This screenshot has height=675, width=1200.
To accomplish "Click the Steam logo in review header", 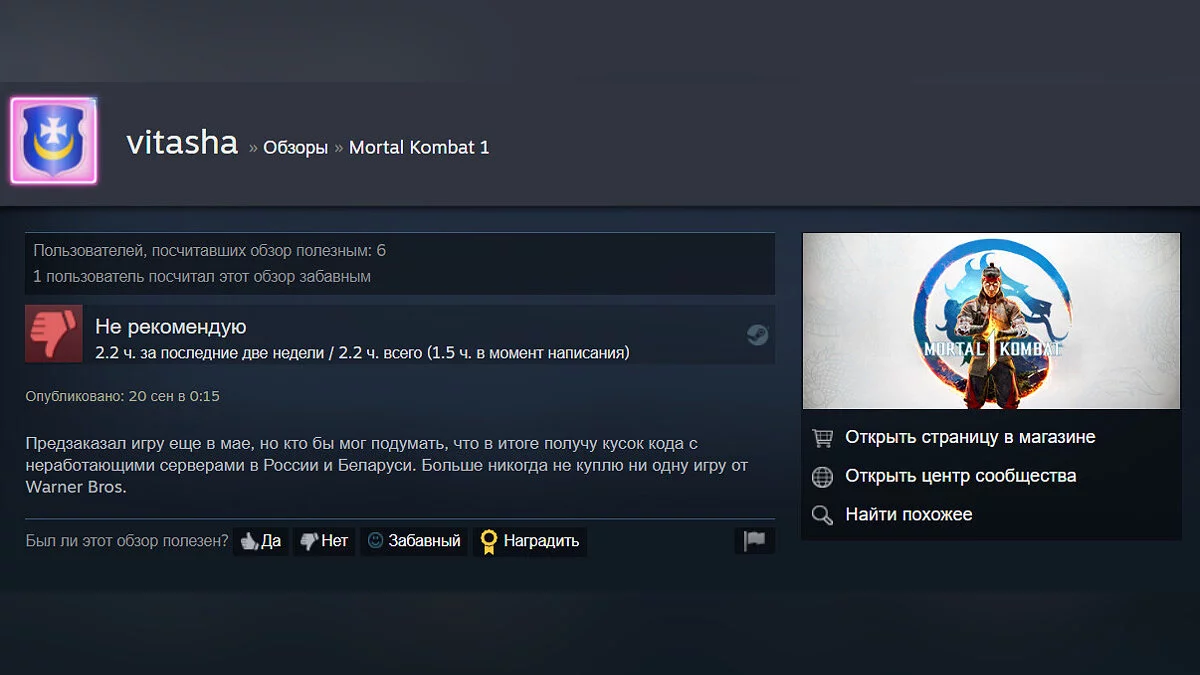I will (x=758, y=334).
